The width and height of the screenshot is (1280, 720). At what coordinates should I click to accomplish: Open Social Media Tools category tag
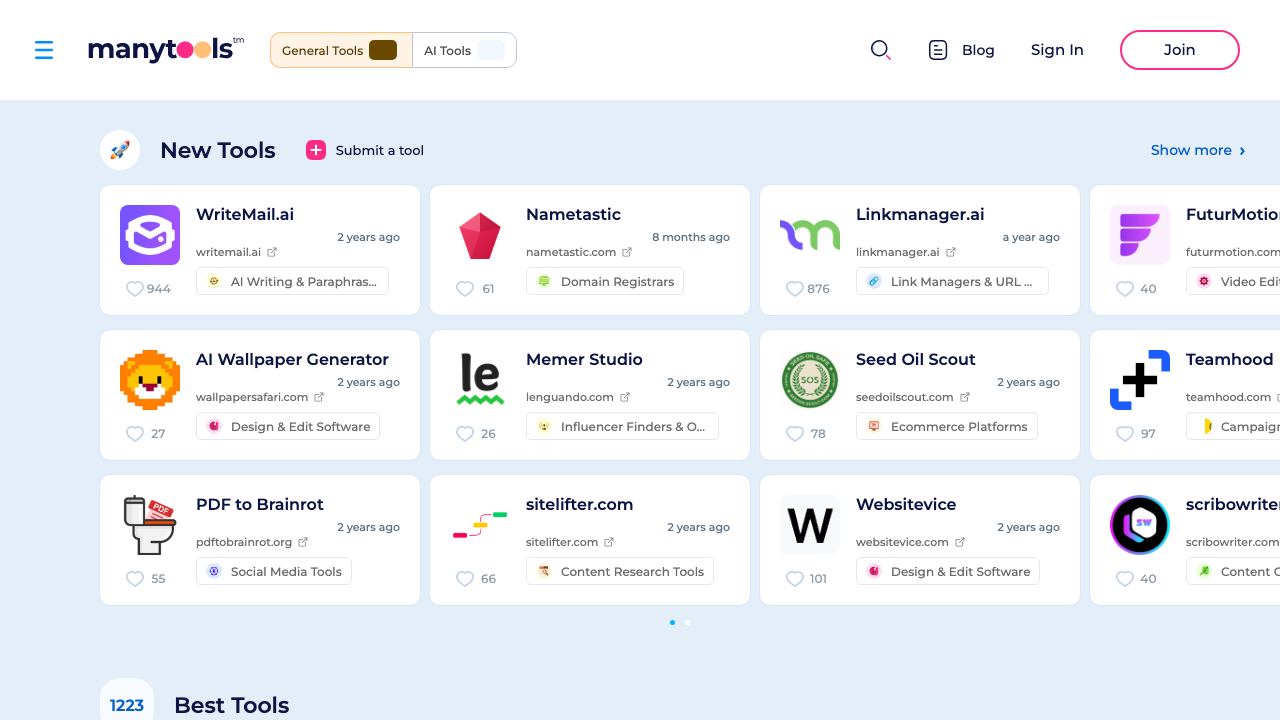click(x=274, y=571)
